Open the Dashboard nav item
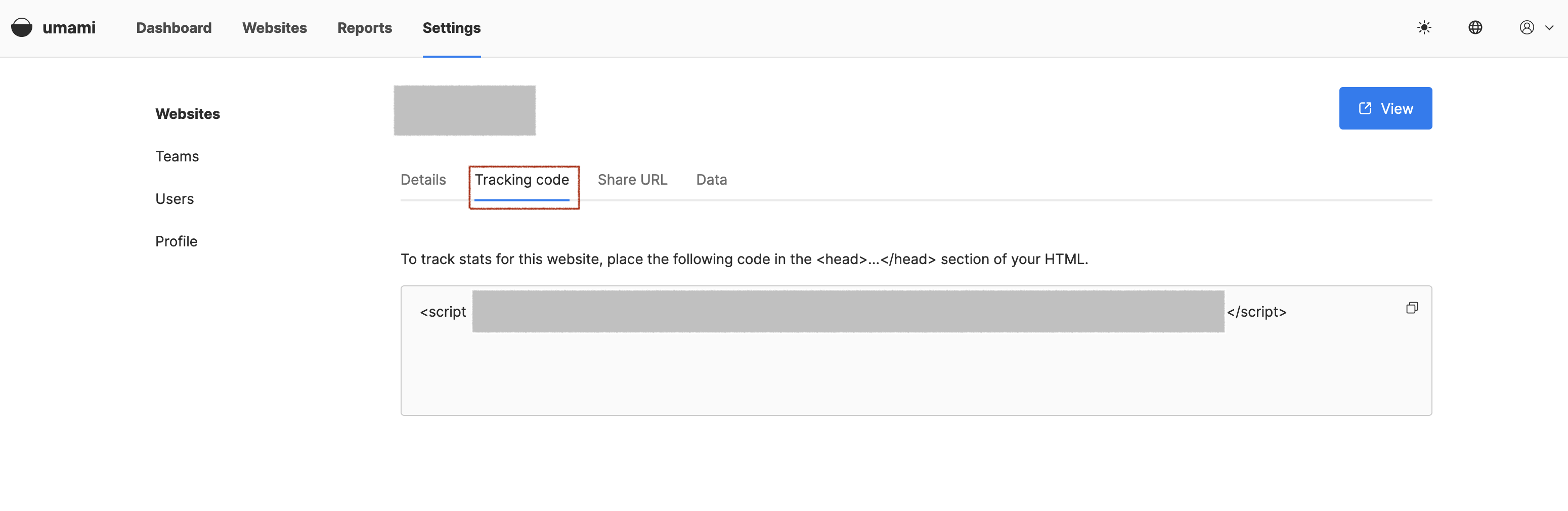 tap(174, 28)
